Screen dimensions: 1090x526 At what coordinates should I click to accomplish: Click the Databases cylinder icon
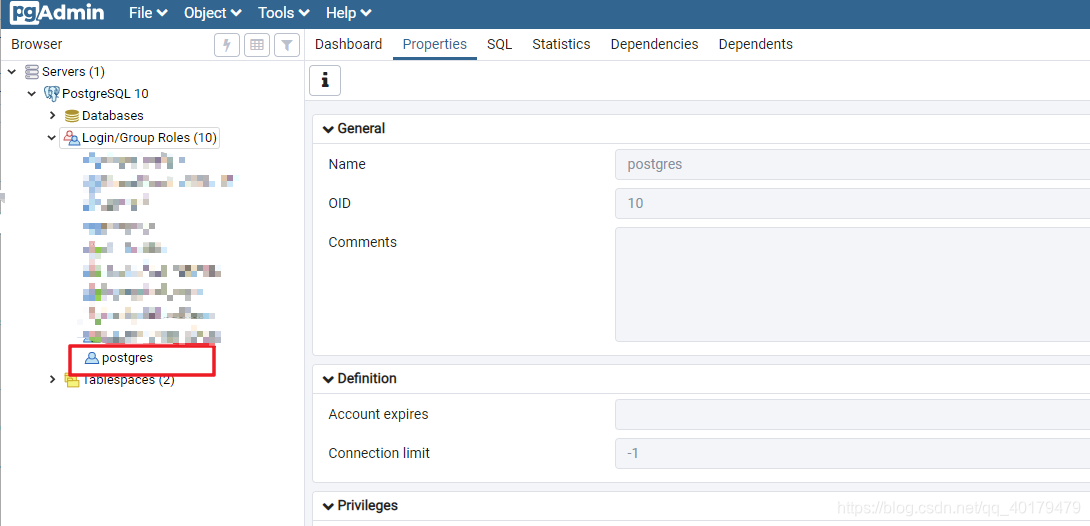pyautogui.click(x=72, y=115)
